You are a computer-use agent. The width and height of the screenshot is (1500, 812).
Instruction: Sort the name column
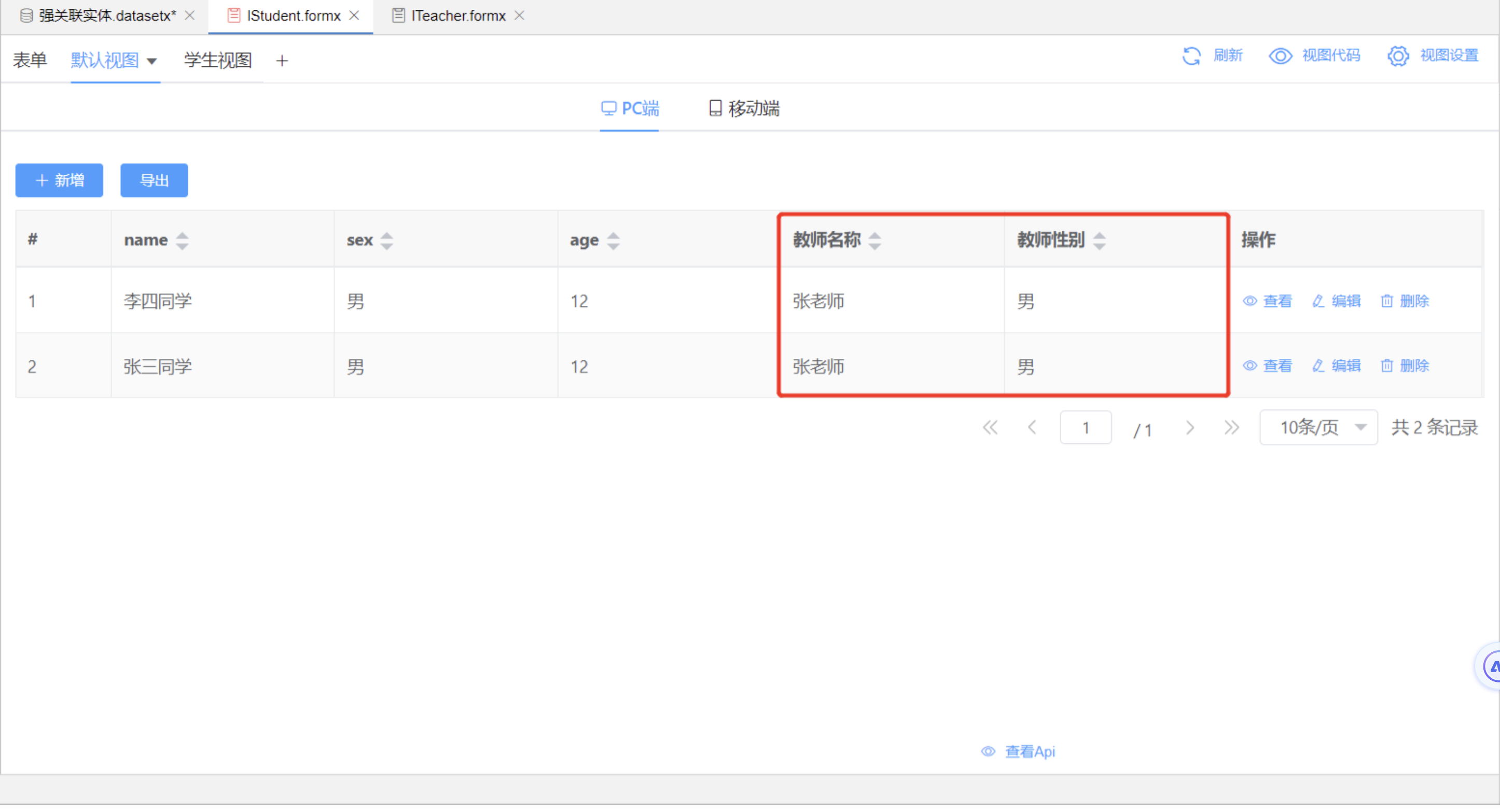point(182,241)
